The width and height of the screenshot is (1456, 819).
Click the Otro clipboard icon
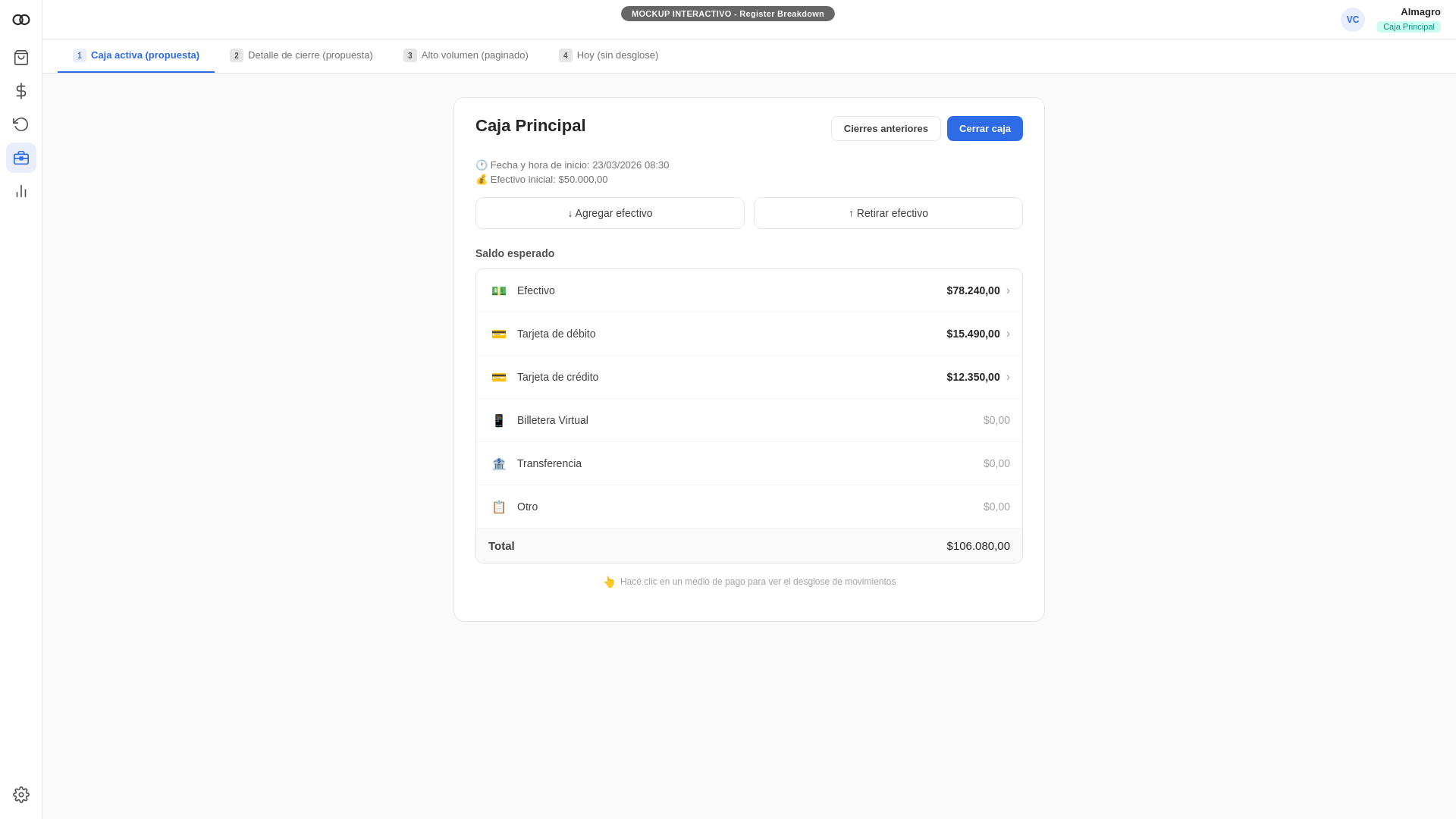pyautogui.click(x=499, y=507)
